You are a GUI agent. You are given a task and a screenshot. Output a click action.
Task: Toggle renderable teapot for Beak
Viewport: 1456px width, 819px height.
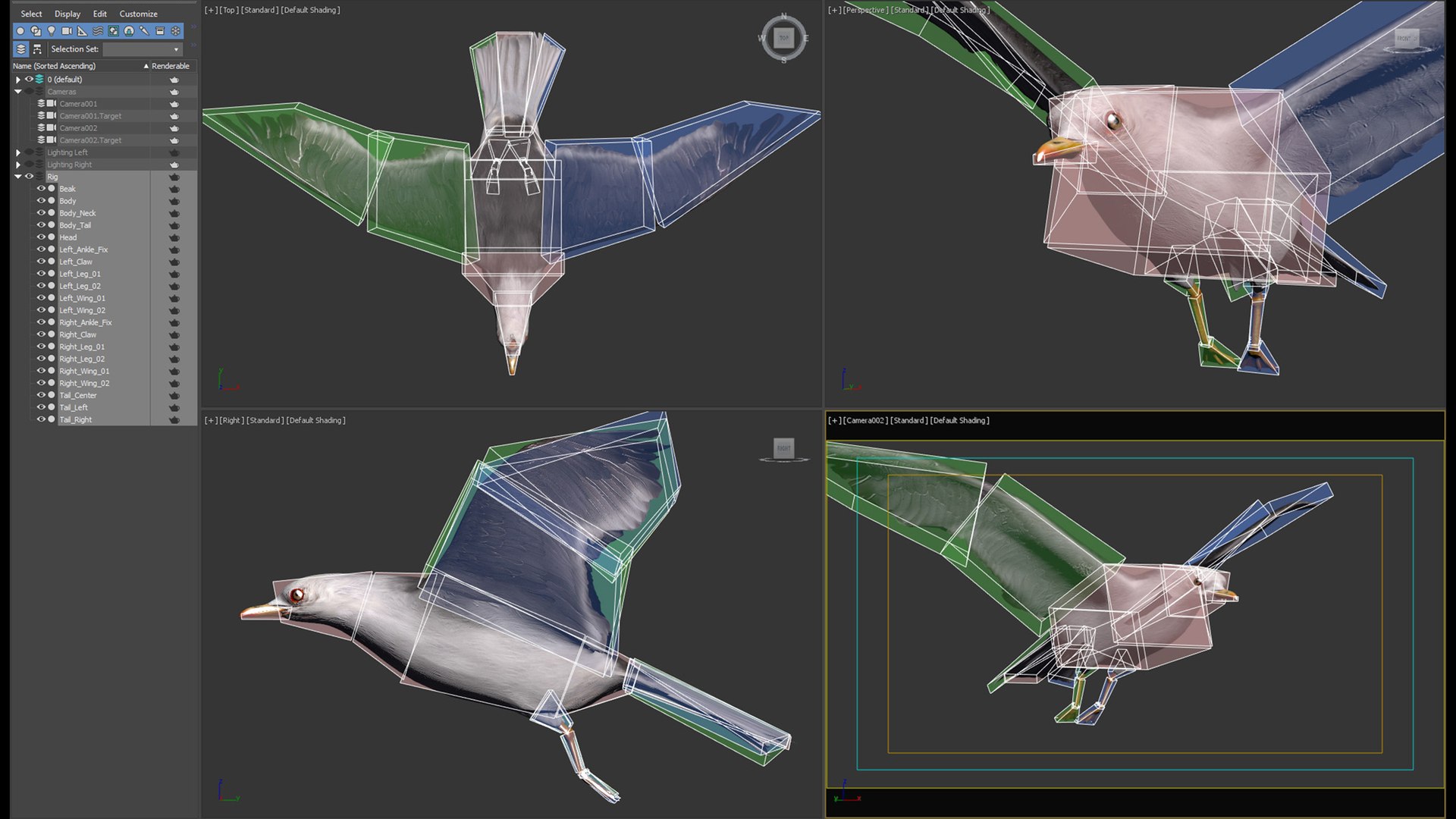[174, 189]
